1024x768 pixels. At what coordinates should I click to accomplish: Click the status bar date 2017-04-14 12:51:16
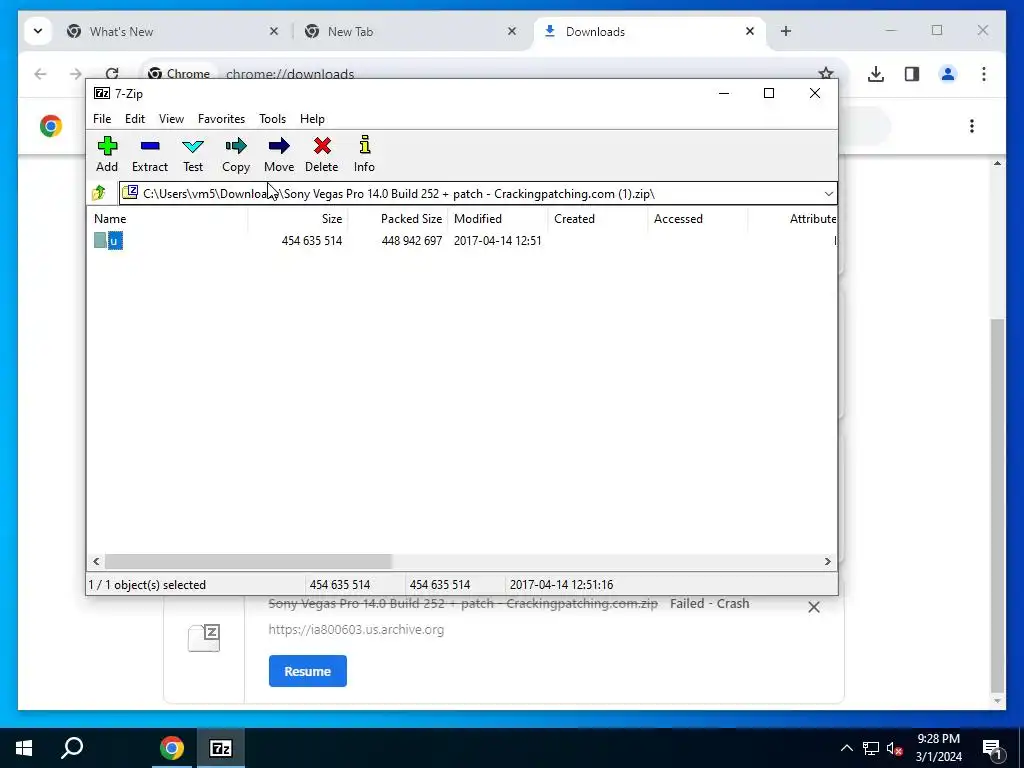point(561,584)
